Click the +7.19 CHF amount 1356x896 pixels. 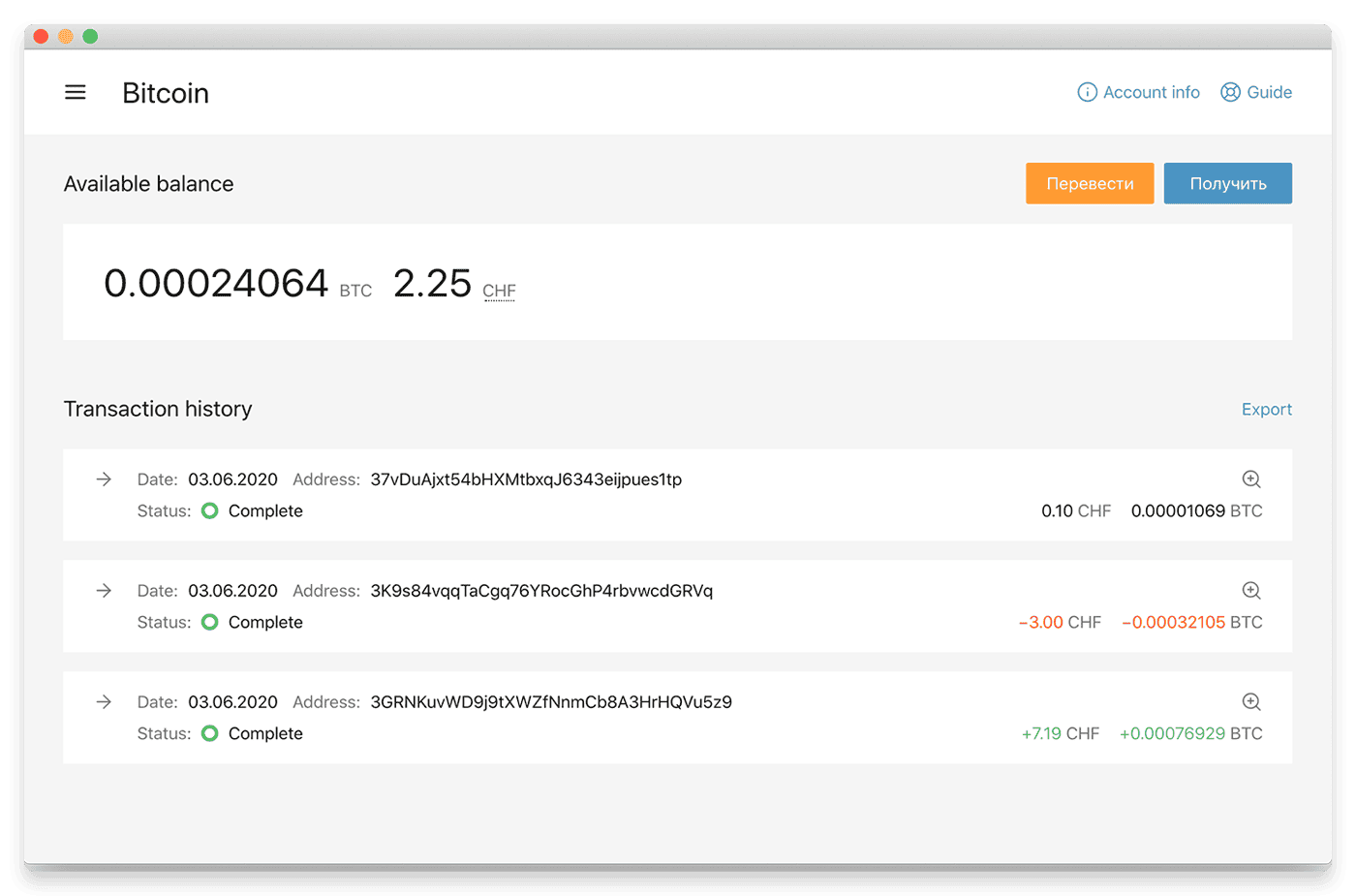1061,733
